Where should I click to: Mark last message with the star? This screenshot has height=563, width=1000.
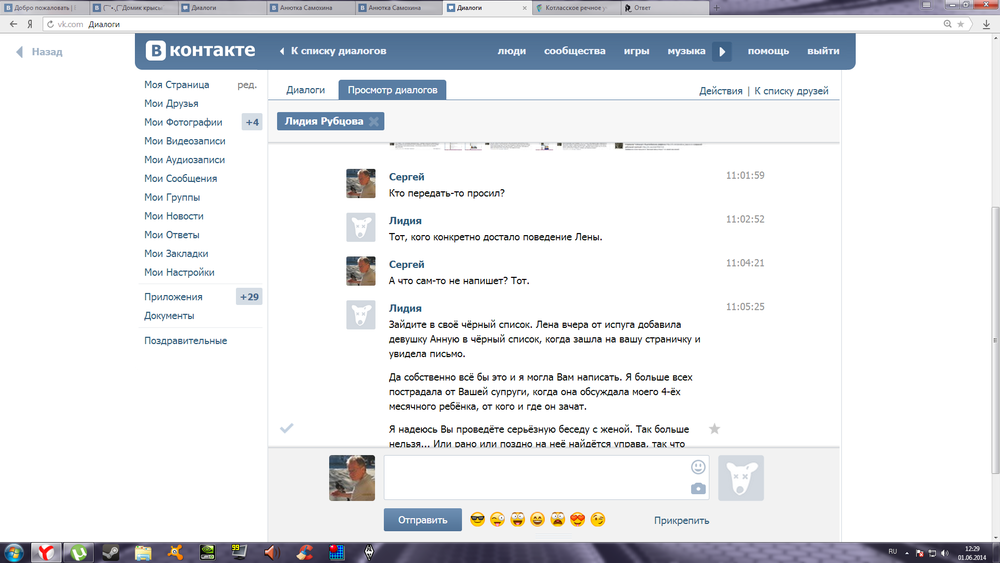coord(714,428)
